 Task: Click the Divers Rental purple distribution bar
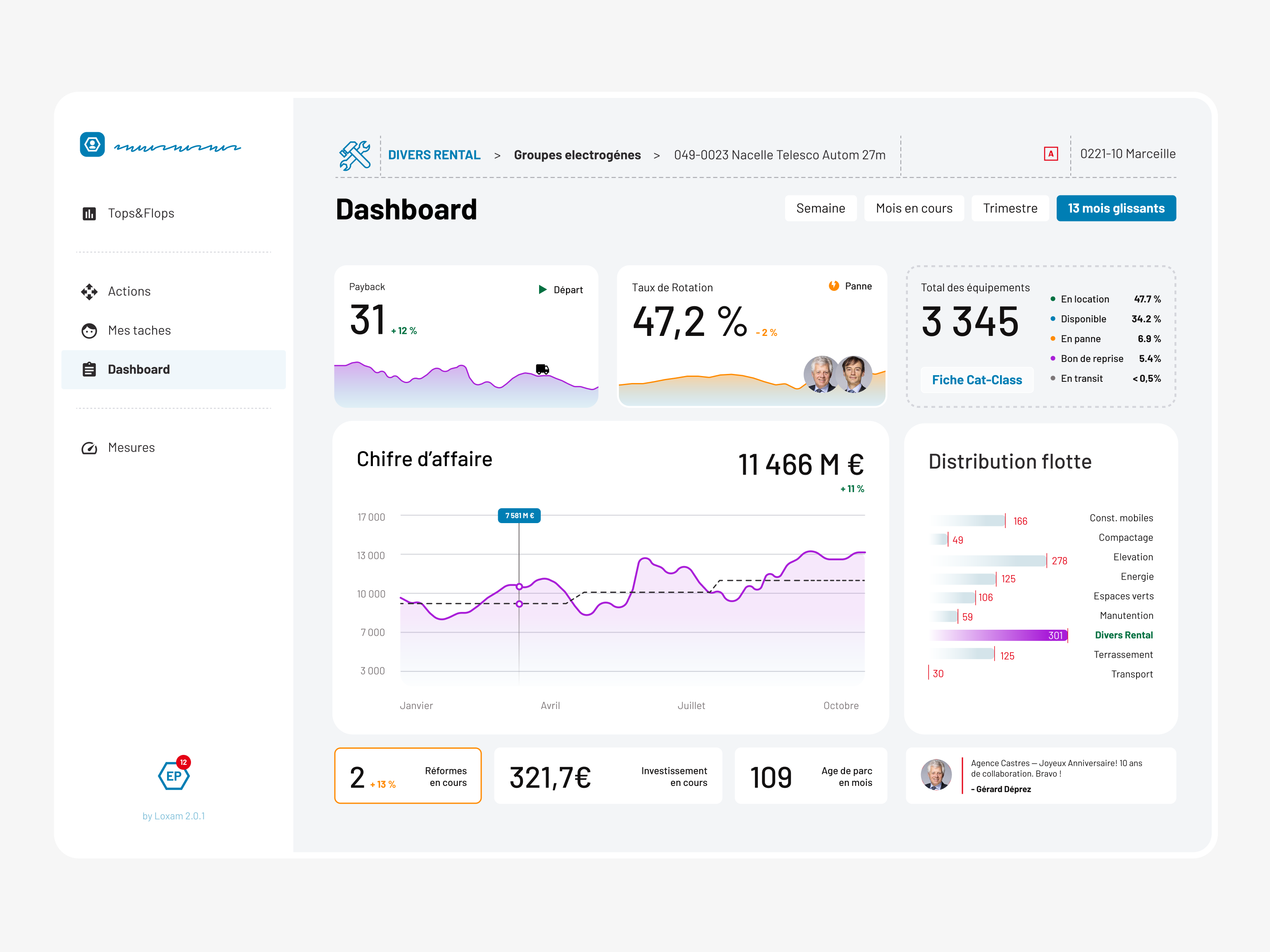click(x=999, y=635)
